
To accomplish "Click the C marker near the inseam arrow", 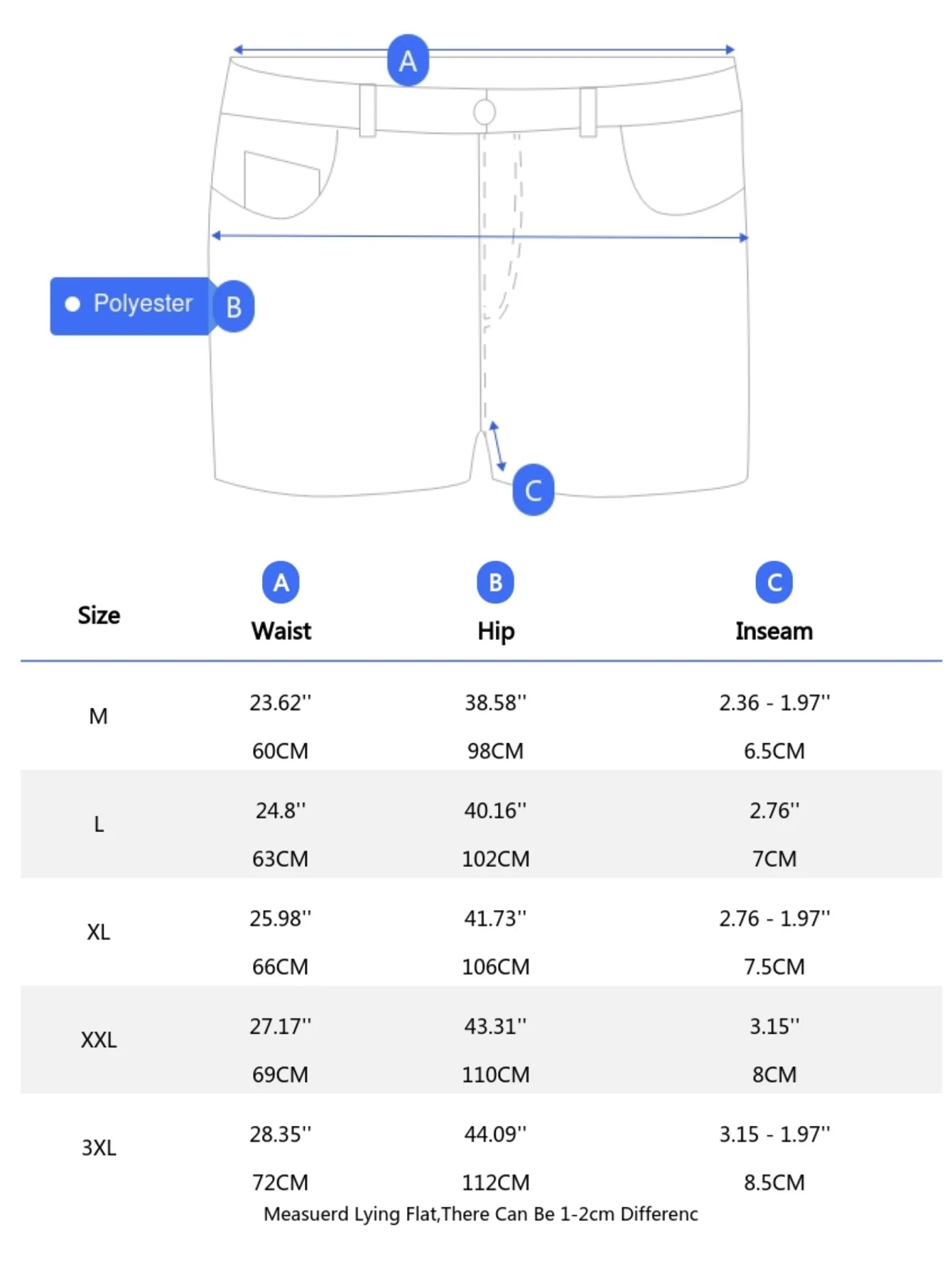I will pyautogui.click(x=533, y=490).
